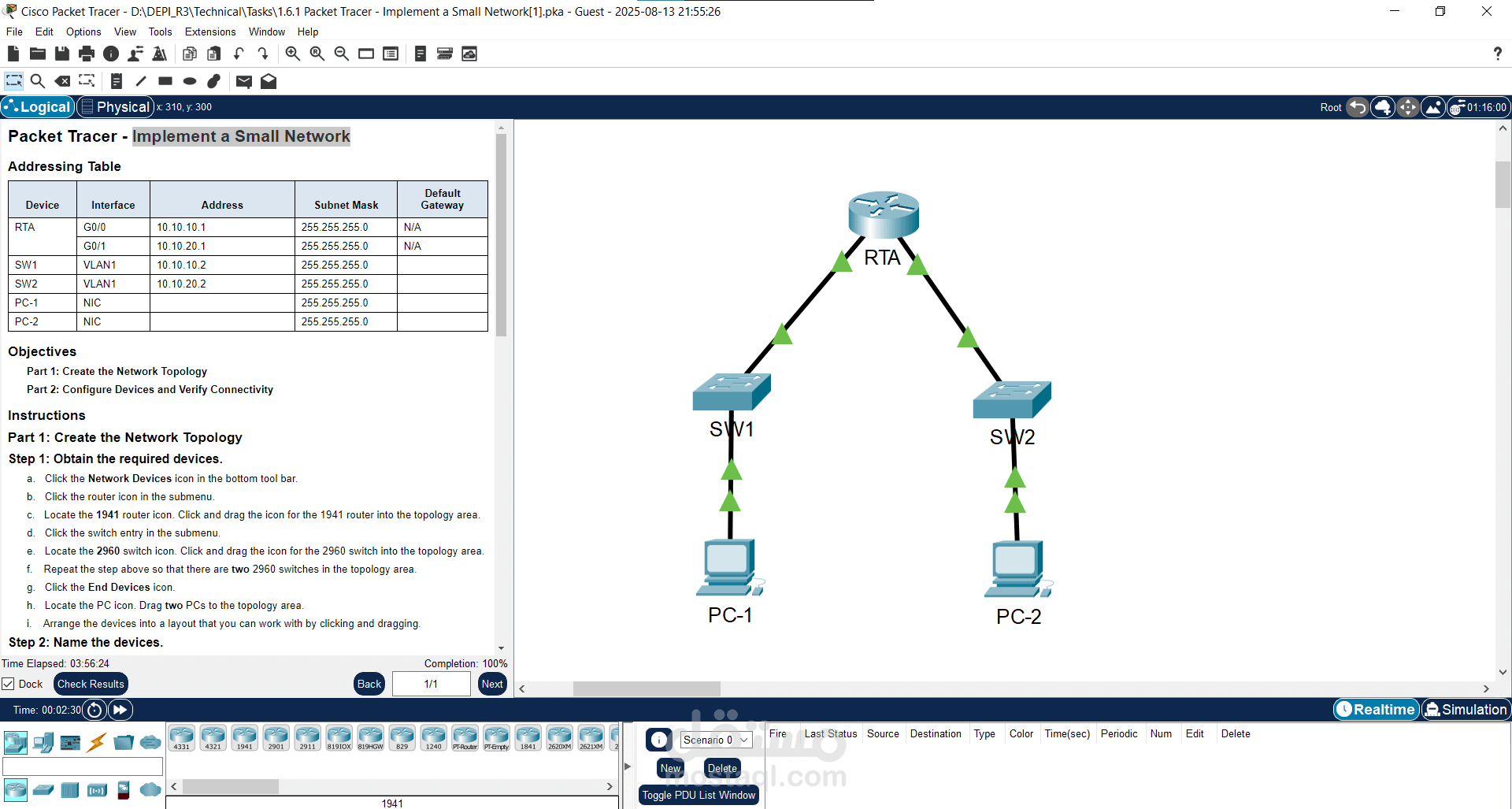Open the Tools menu
Viewport: 1512px width, 809px height.
pos(160,32)
